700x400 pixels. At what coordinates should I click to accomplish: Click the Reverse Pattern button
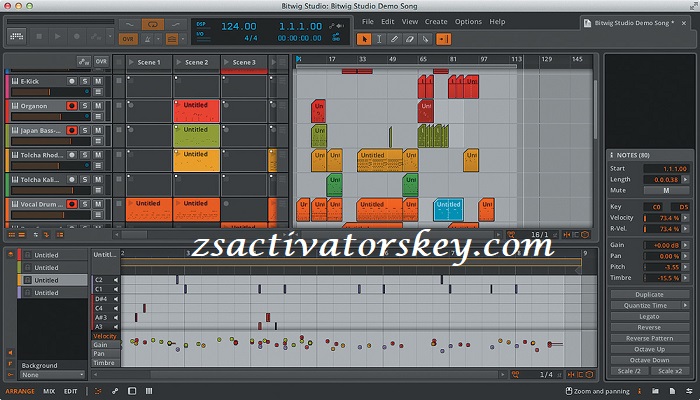(649, 338)
